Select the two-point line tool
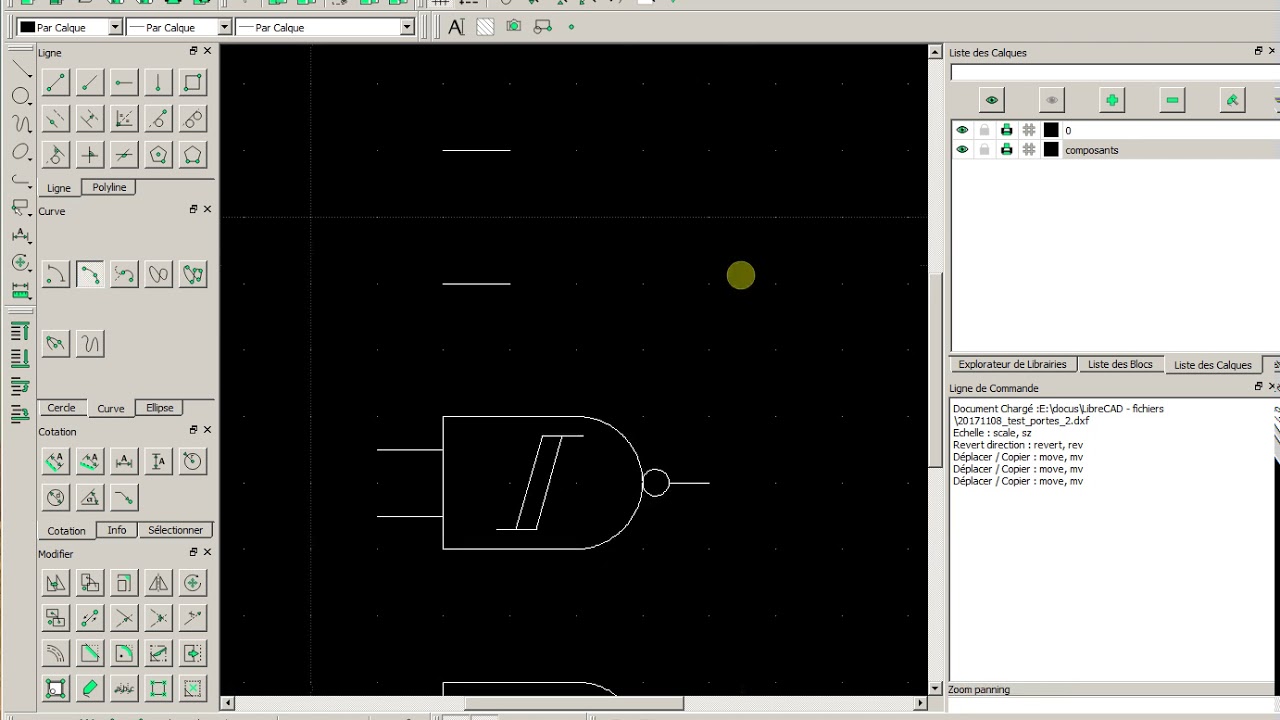Screen dimensions: 1280x720 pos(55,83)
